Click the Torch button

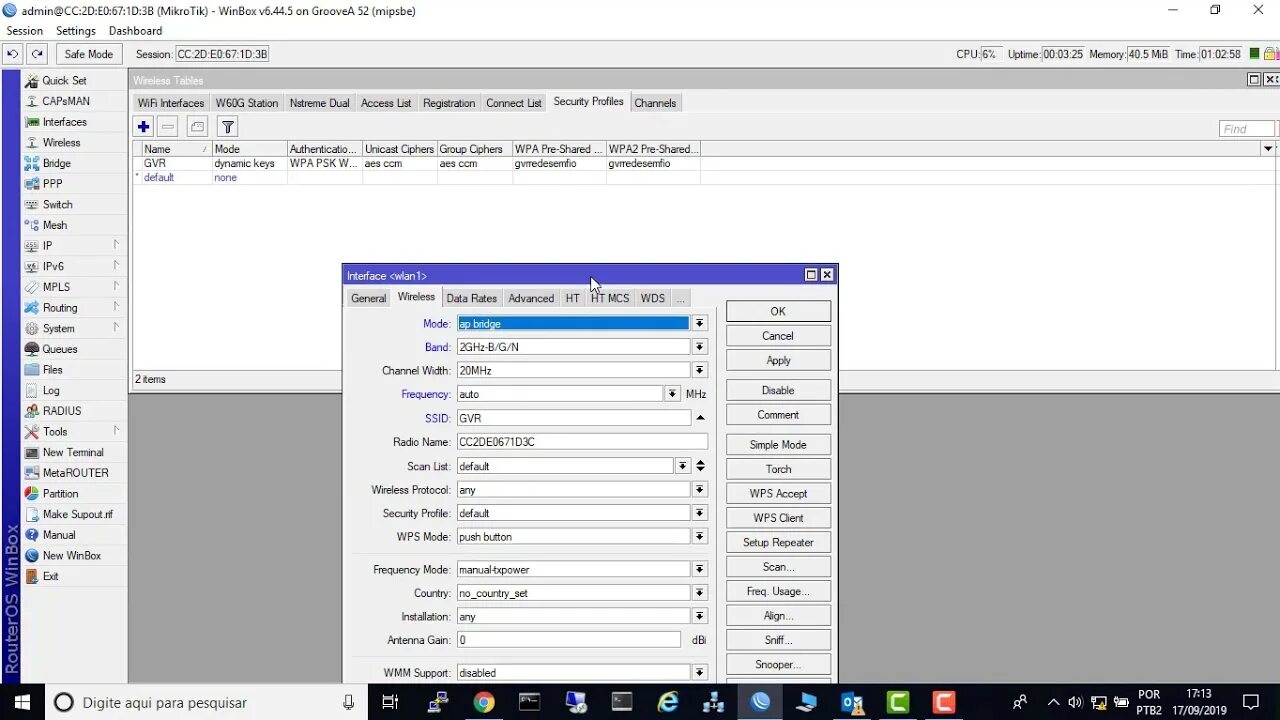point(778,469)
